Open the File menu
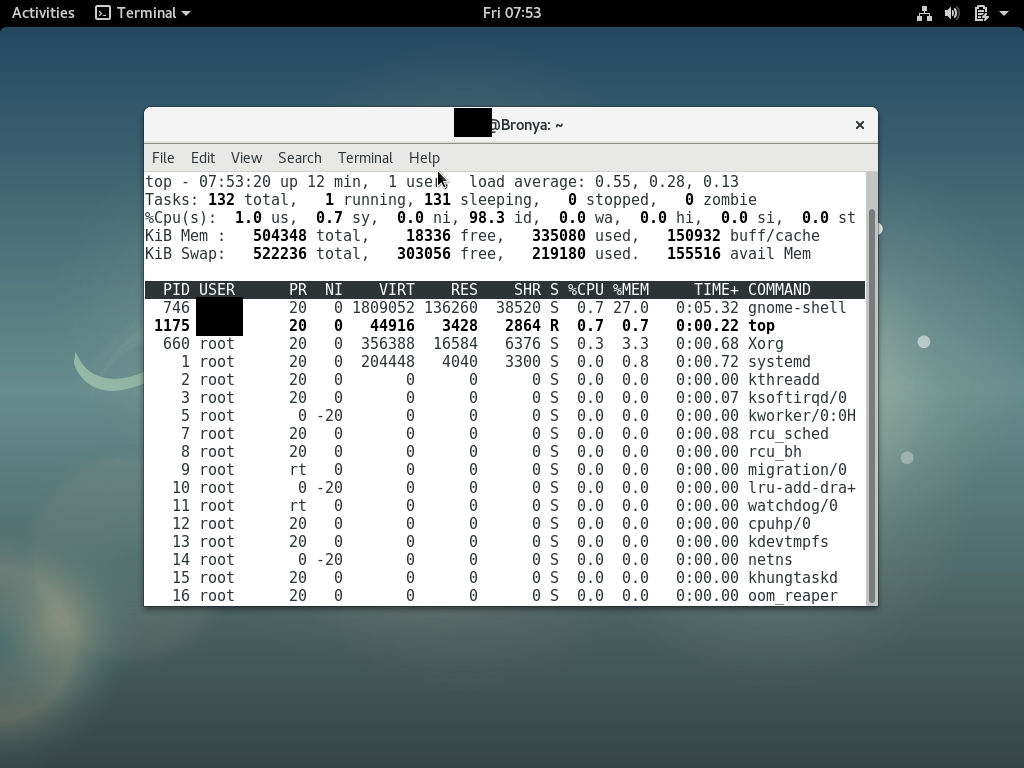The height and width of the screenshot is (768, 1024). click(162, 158)
